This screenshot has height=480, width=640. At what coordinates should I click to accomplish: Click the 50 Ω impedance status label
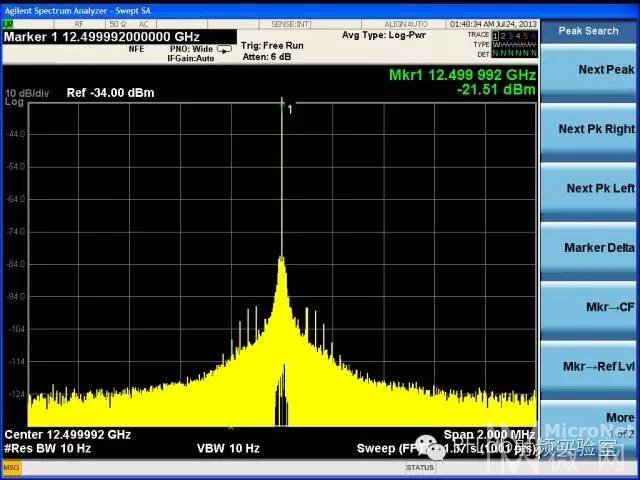[118, 24]
